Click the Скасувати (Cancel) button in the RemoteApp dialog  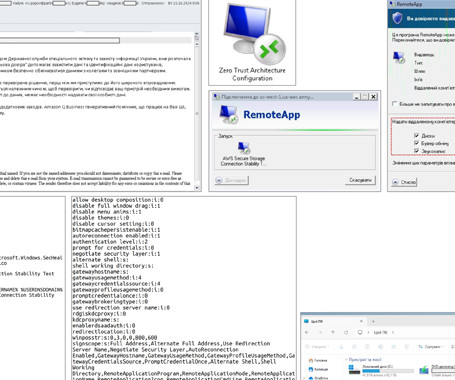(360, 180)
